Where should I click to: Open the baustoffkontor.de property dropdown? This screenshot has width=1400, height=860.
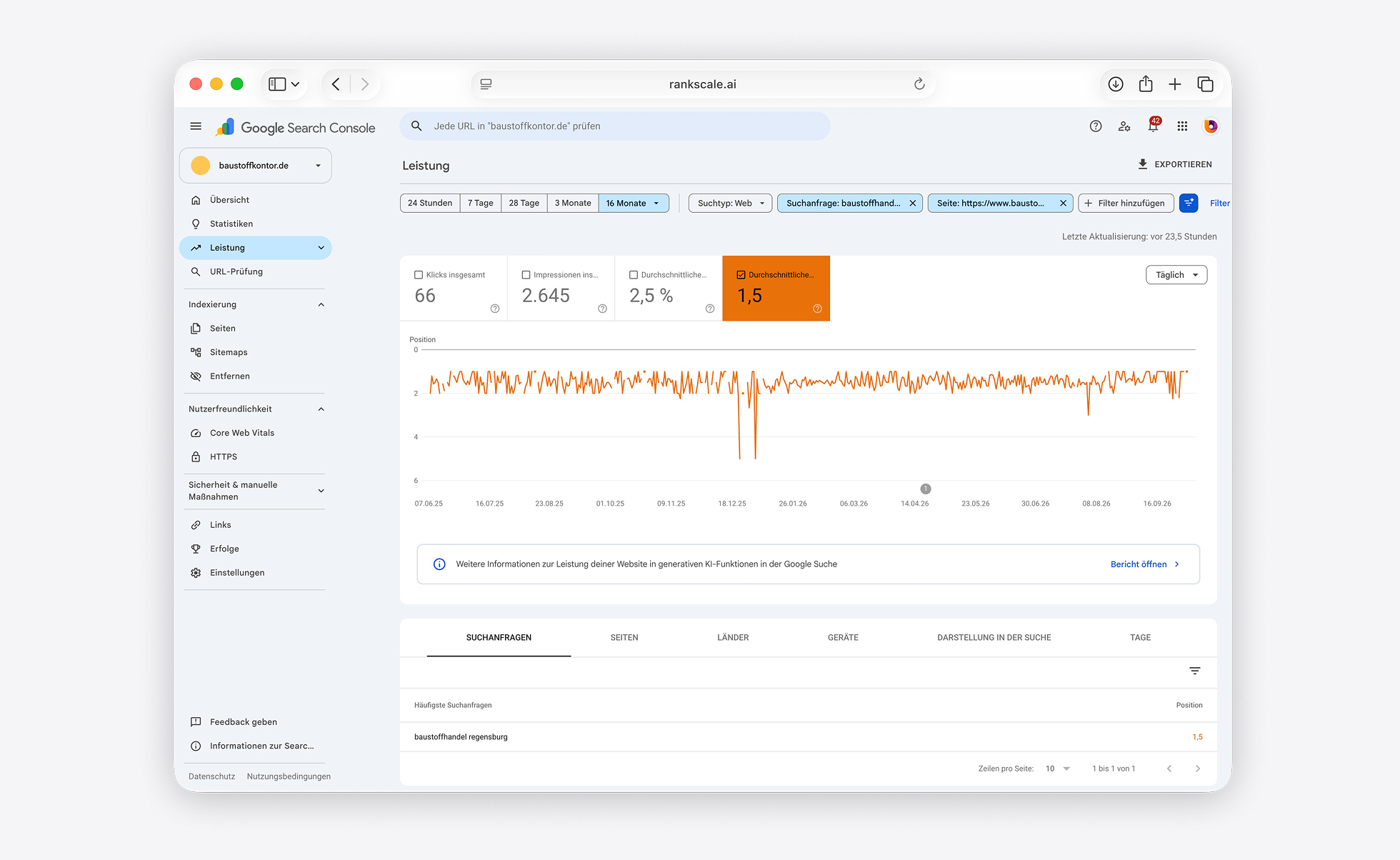pyautogui.click(x=256, y=166)
